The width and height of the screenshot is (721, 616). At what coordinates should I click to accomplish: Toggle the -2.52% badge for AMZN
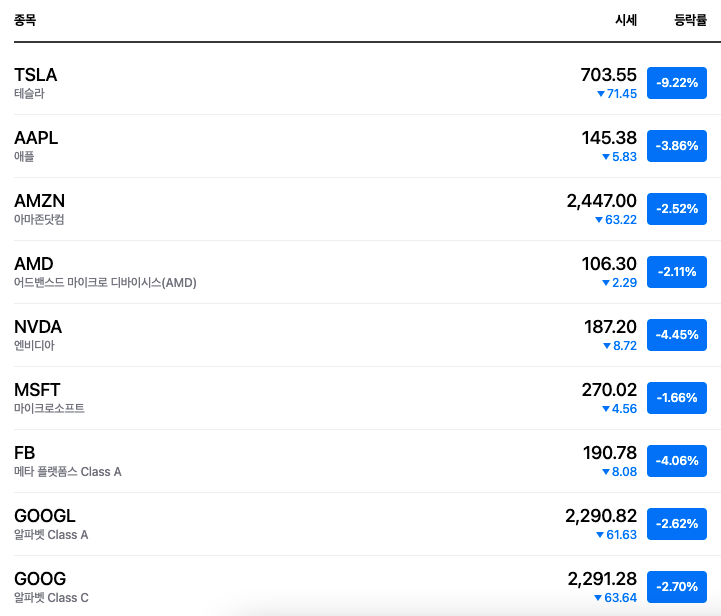pos(677,209)
